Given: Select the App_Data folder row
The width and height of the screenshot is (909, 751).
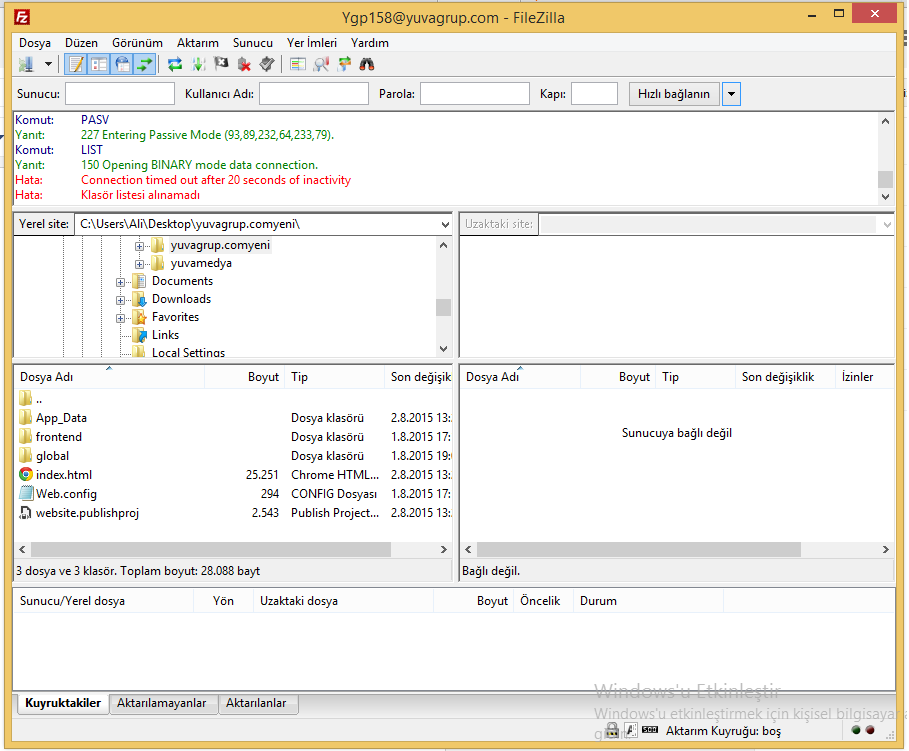Looking at the screenshot, I should click(x=233, y=418).
